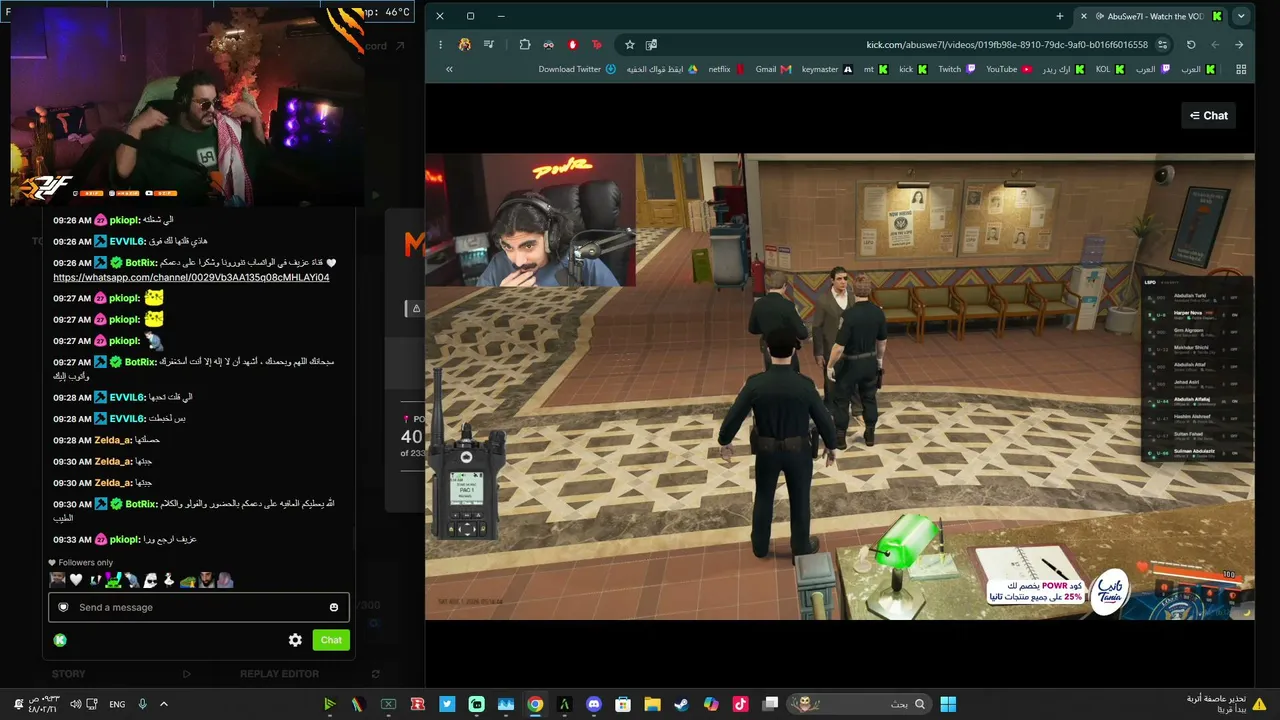Open the Chat panel on the Kick video

click(1208, 116)
